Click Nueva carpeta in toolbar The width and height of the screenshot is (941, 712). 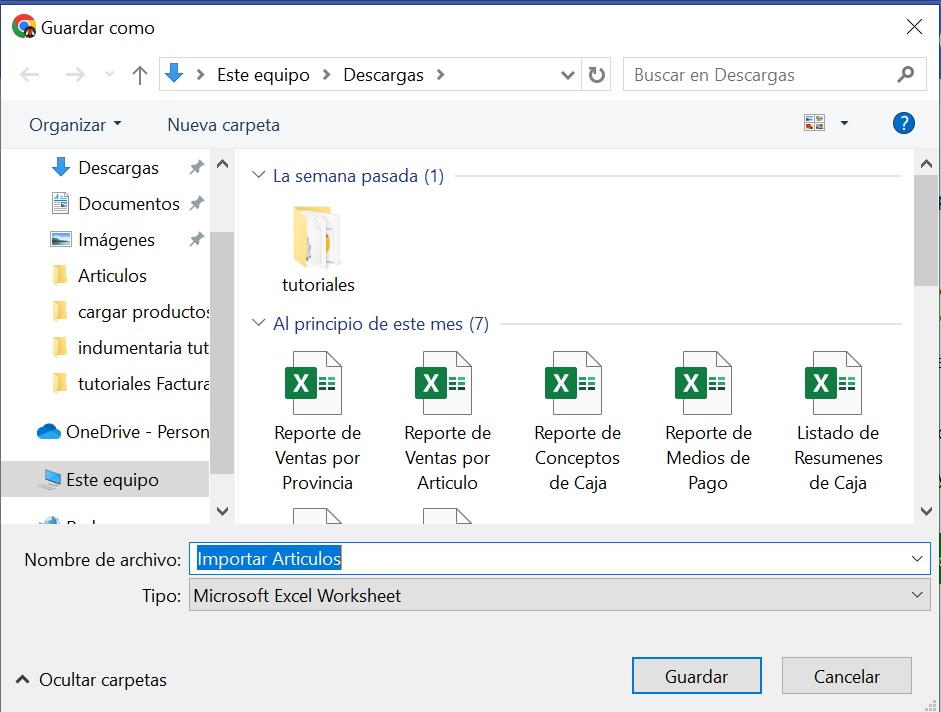(223, 125)
